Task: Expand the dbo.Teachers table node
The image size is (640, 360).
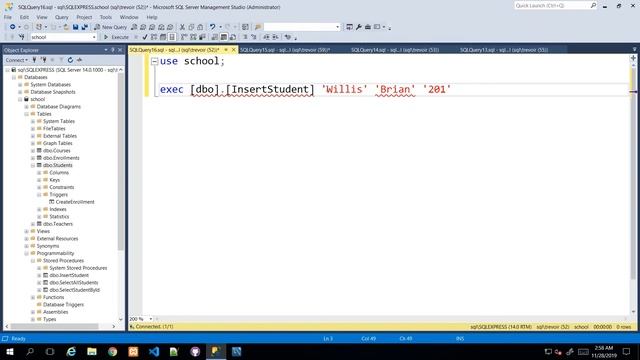Action: point(33,224)
